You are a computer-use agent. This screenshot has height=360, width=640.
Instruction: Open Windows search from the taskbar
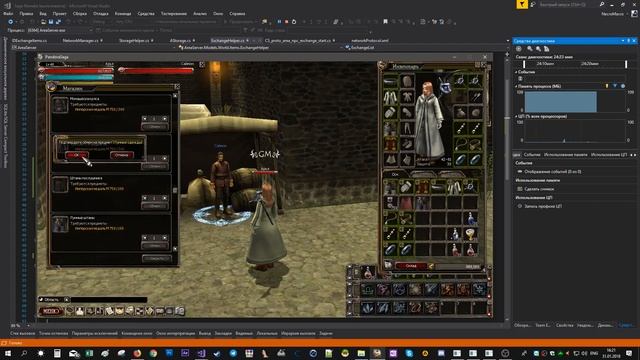24,353
